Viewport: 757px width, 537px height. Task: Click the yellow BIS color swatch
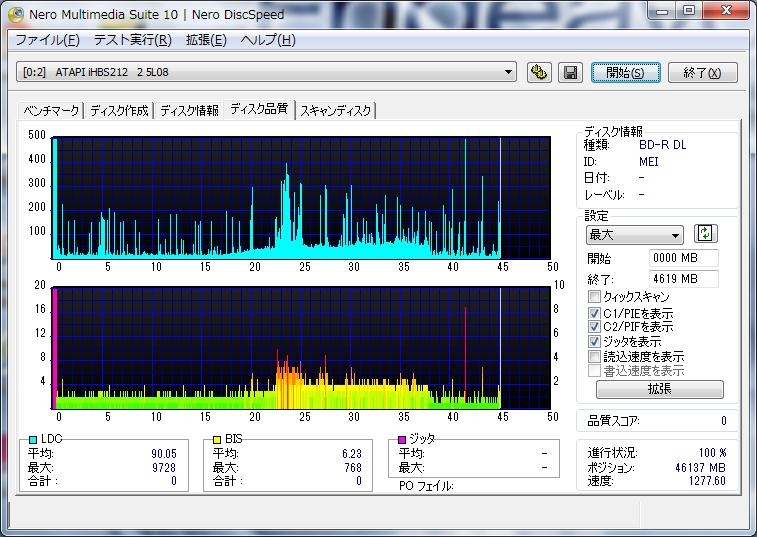tap(217, 439)
